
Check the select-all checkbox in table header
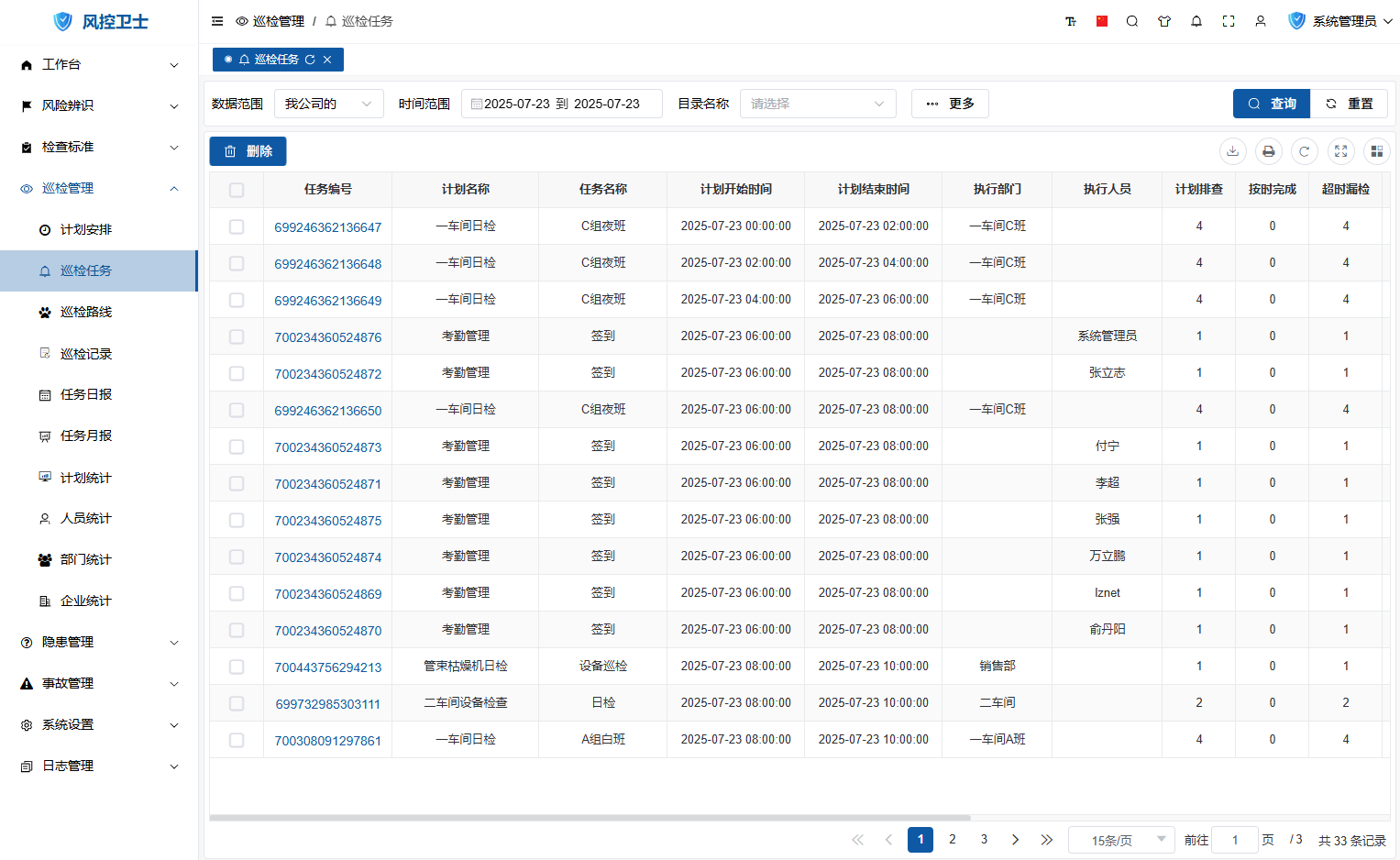(237, 190)
